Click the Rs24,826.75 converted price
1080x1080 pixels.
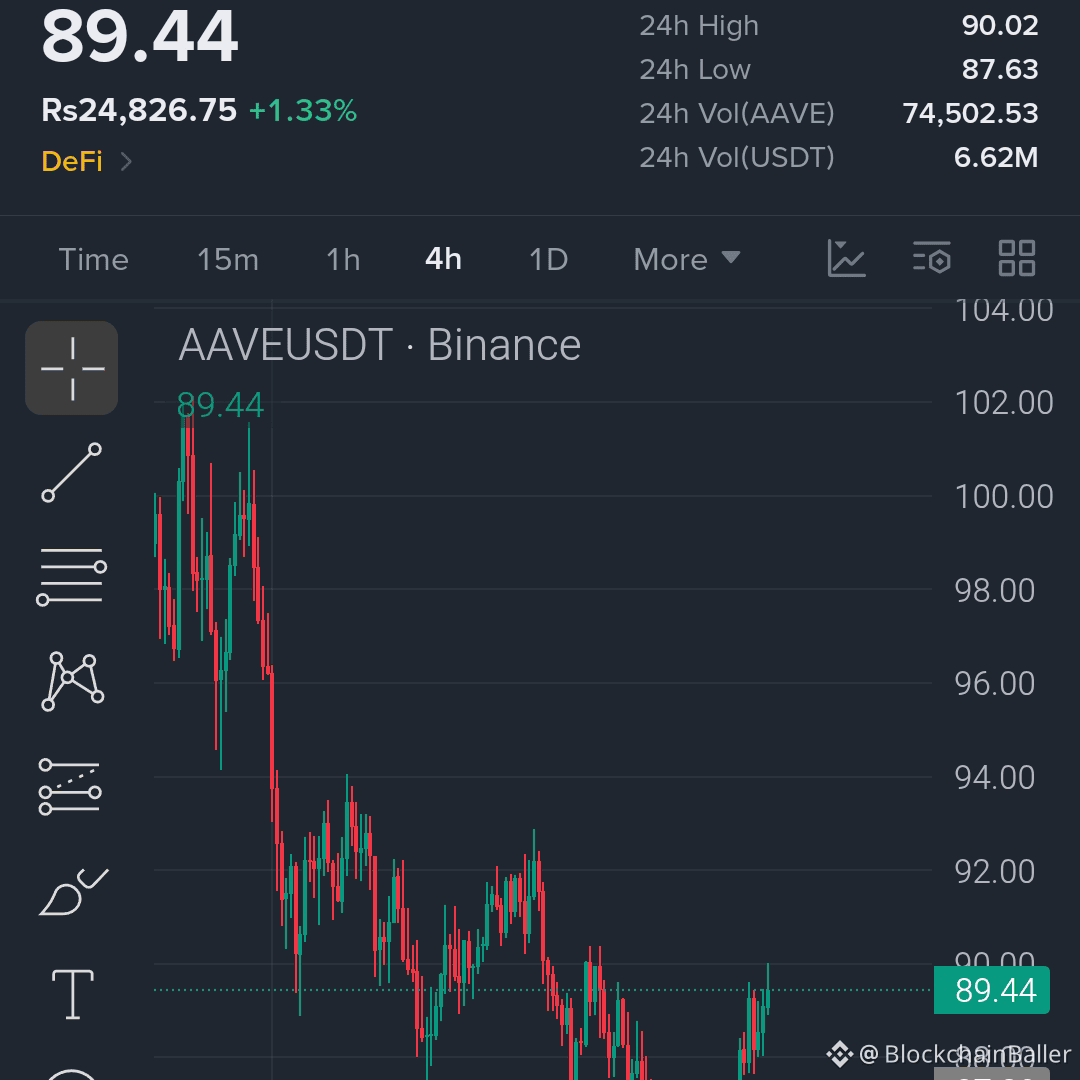tap(138, 110)
